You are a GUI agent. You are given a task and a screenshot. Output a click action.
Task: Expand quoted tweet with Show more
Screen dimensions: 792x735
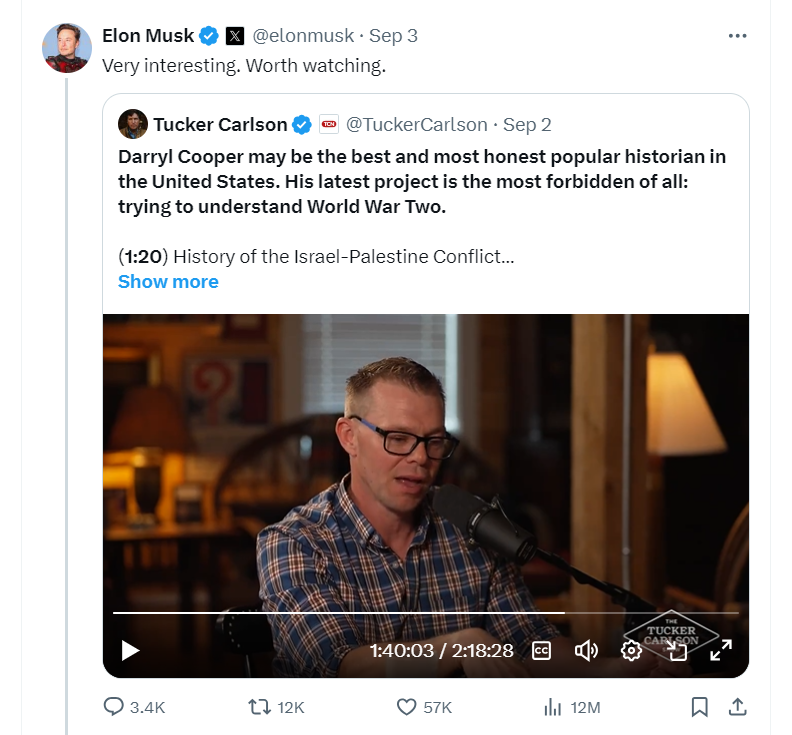pos(168,281)
